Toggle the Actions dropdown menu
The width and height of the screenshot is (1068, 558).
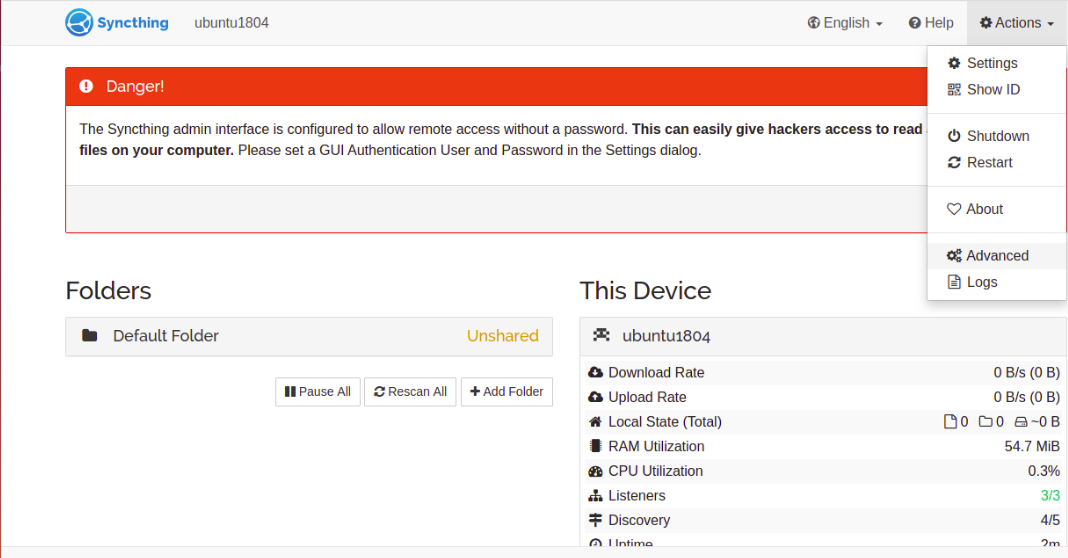1017,23
